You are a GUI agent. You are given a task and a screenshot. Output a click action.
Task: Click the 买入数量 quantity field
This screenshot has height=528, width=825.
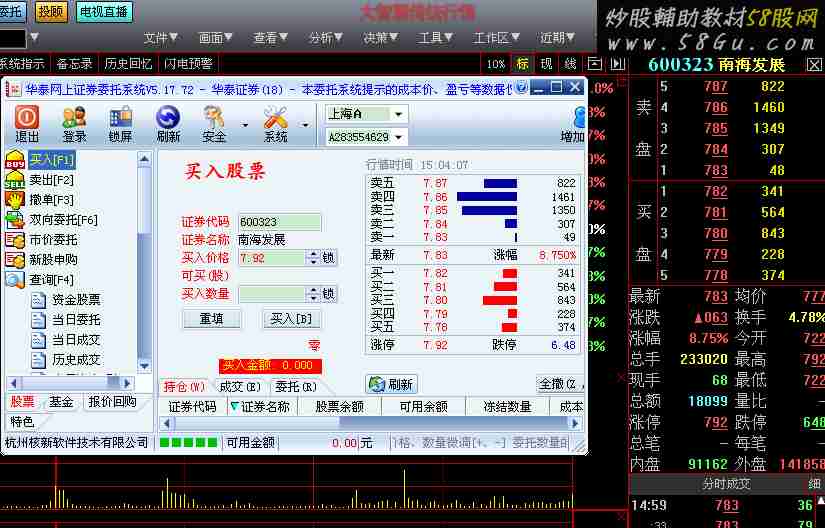pyautogui.click(x=272, y=293)
